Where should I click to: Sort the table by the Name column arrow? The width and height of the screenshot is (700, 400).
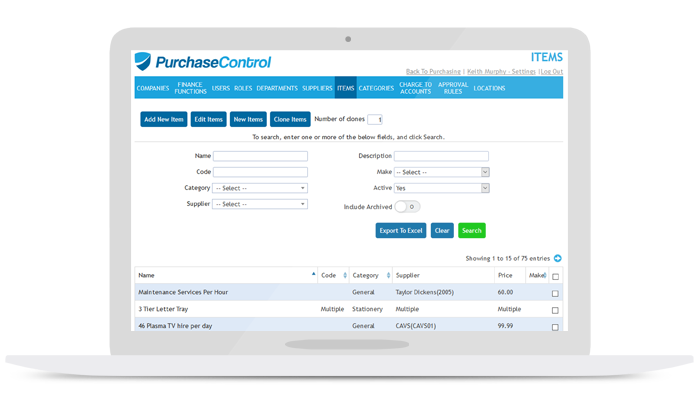313,274
